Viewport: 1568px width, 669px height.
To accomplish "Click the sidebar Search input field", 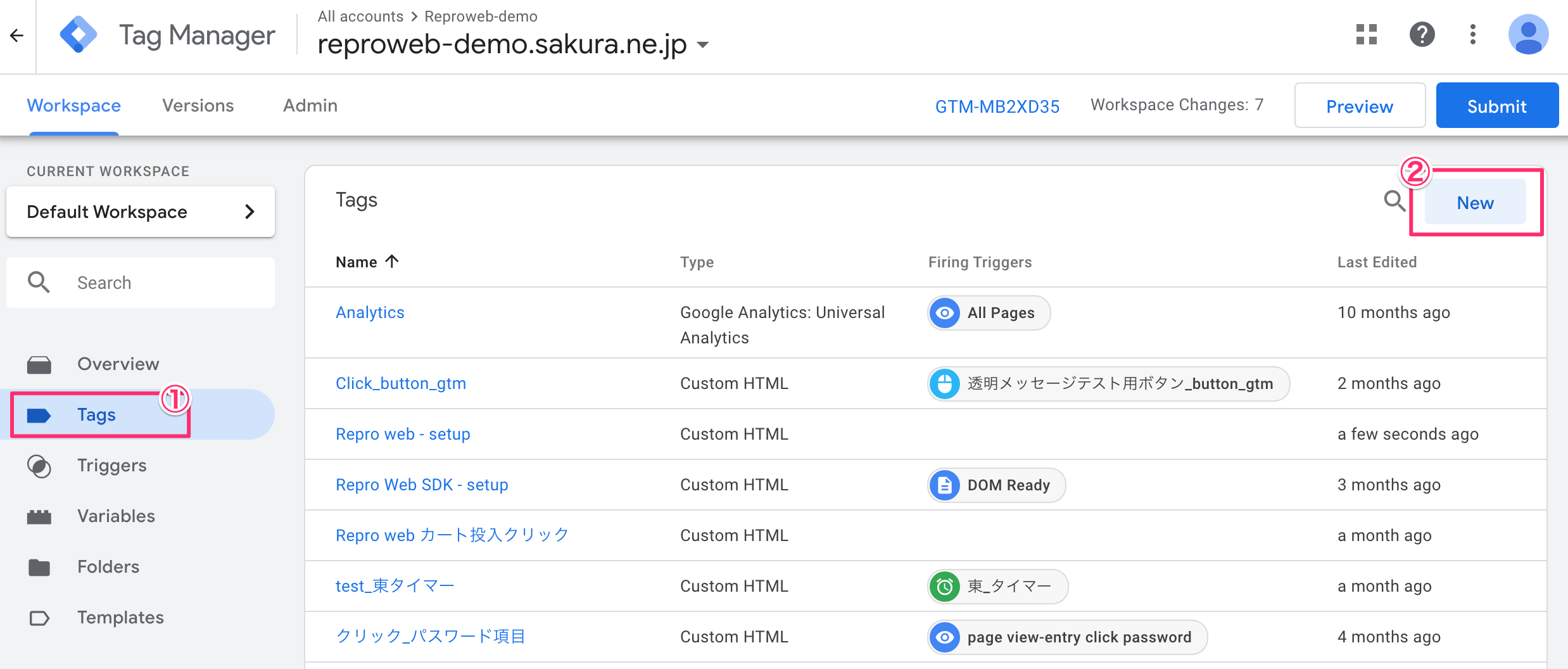I will coord(141,283).
